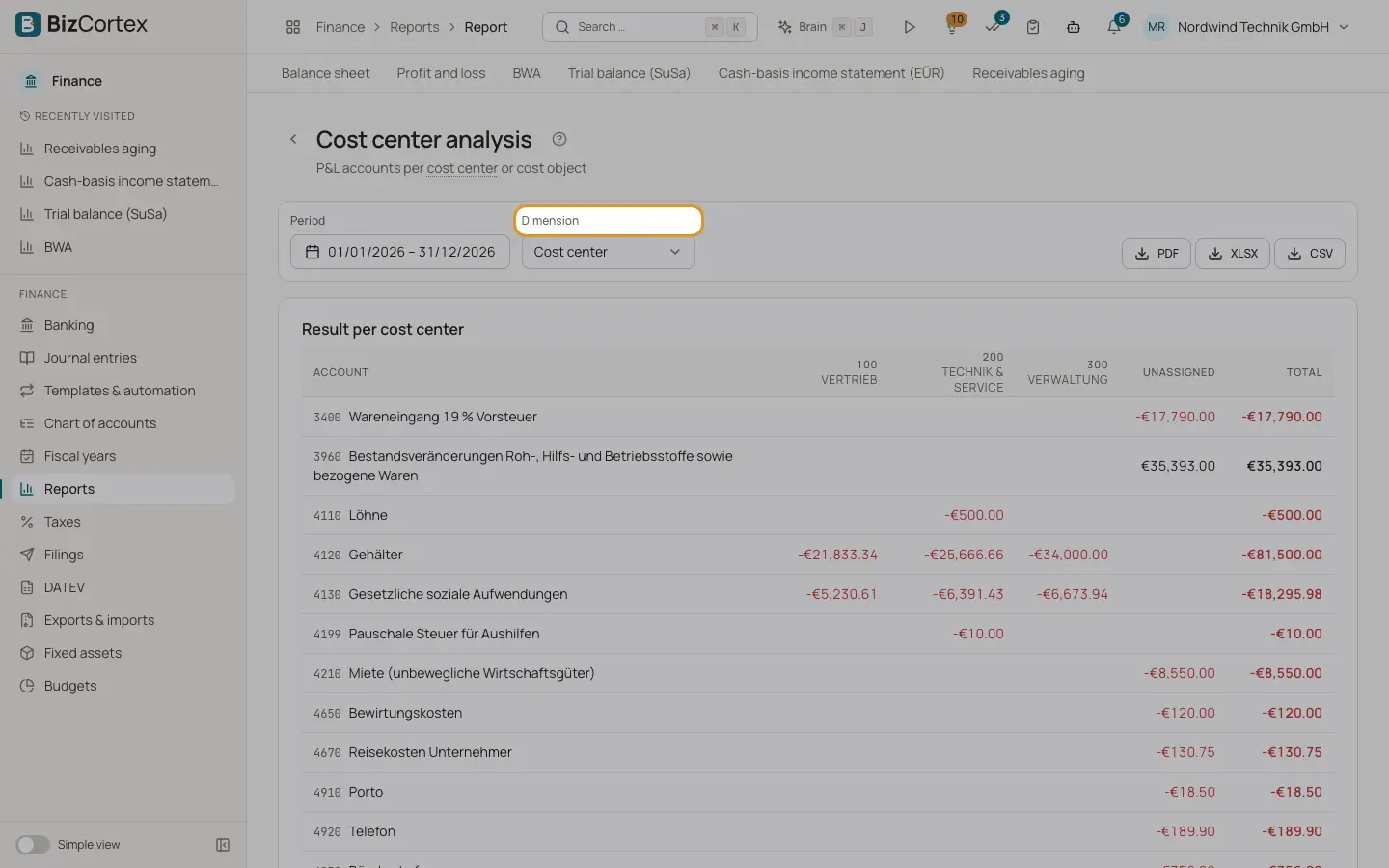Open Banking in the sidebar

pyautogui.click(x=123, y=325)
